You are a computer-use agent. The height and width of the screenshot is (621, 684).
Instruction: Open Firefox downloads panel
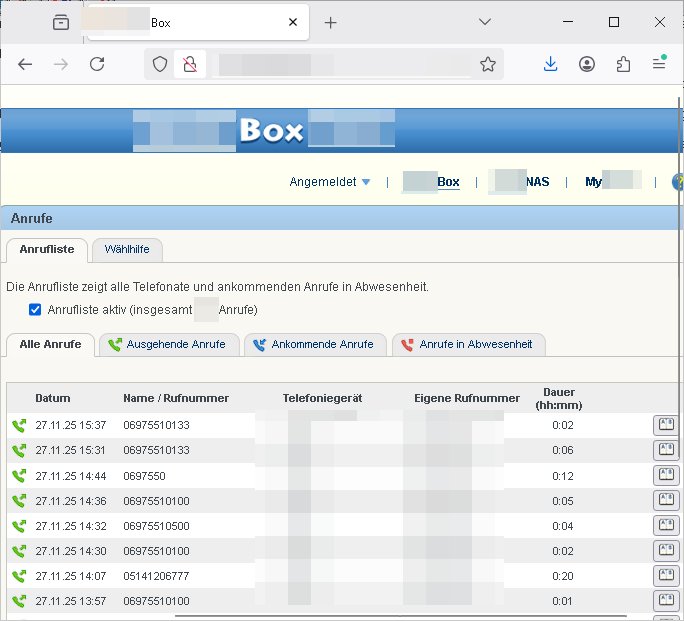click(550, 64)
